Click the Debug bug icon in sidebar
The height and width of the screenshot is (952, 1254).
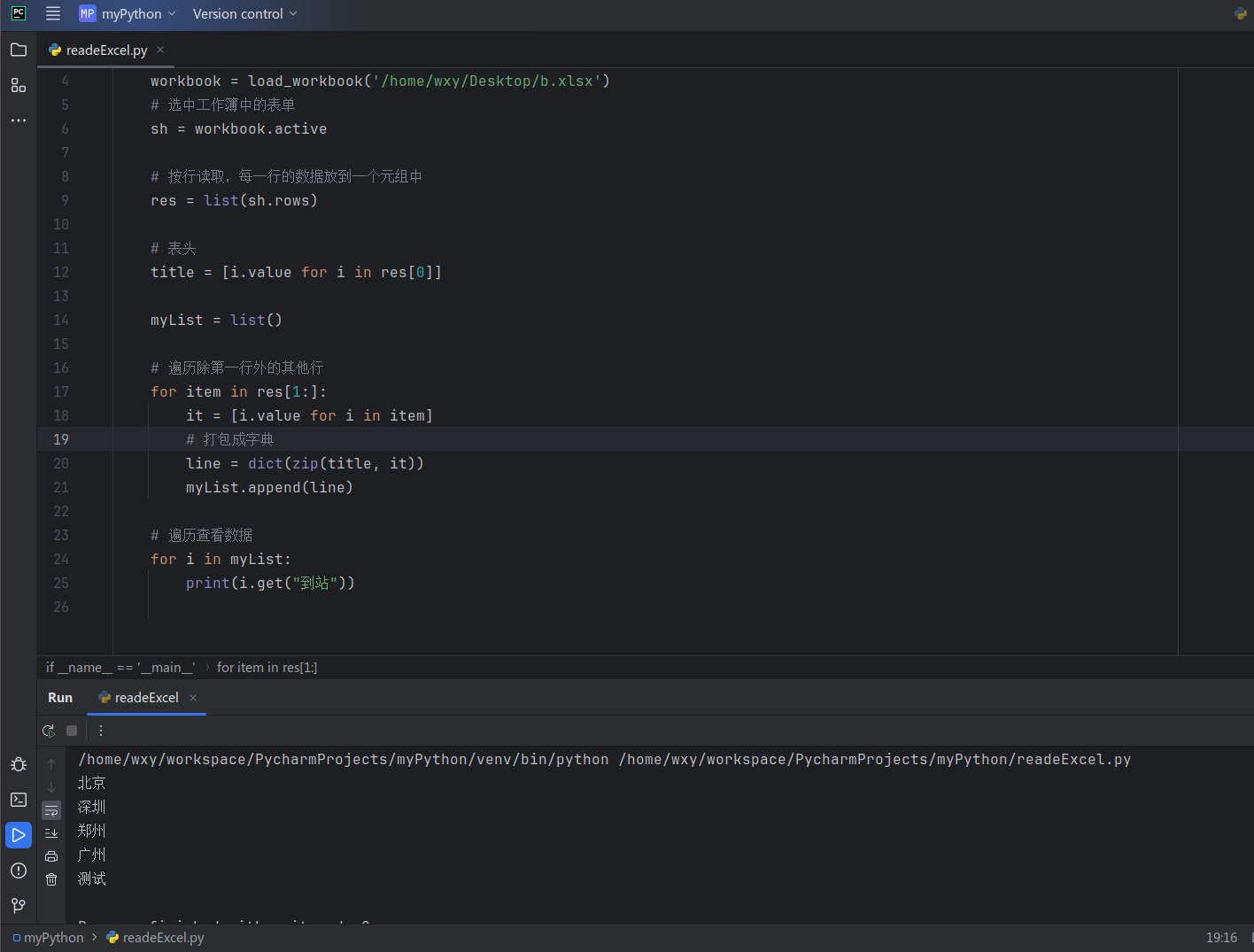18,764
